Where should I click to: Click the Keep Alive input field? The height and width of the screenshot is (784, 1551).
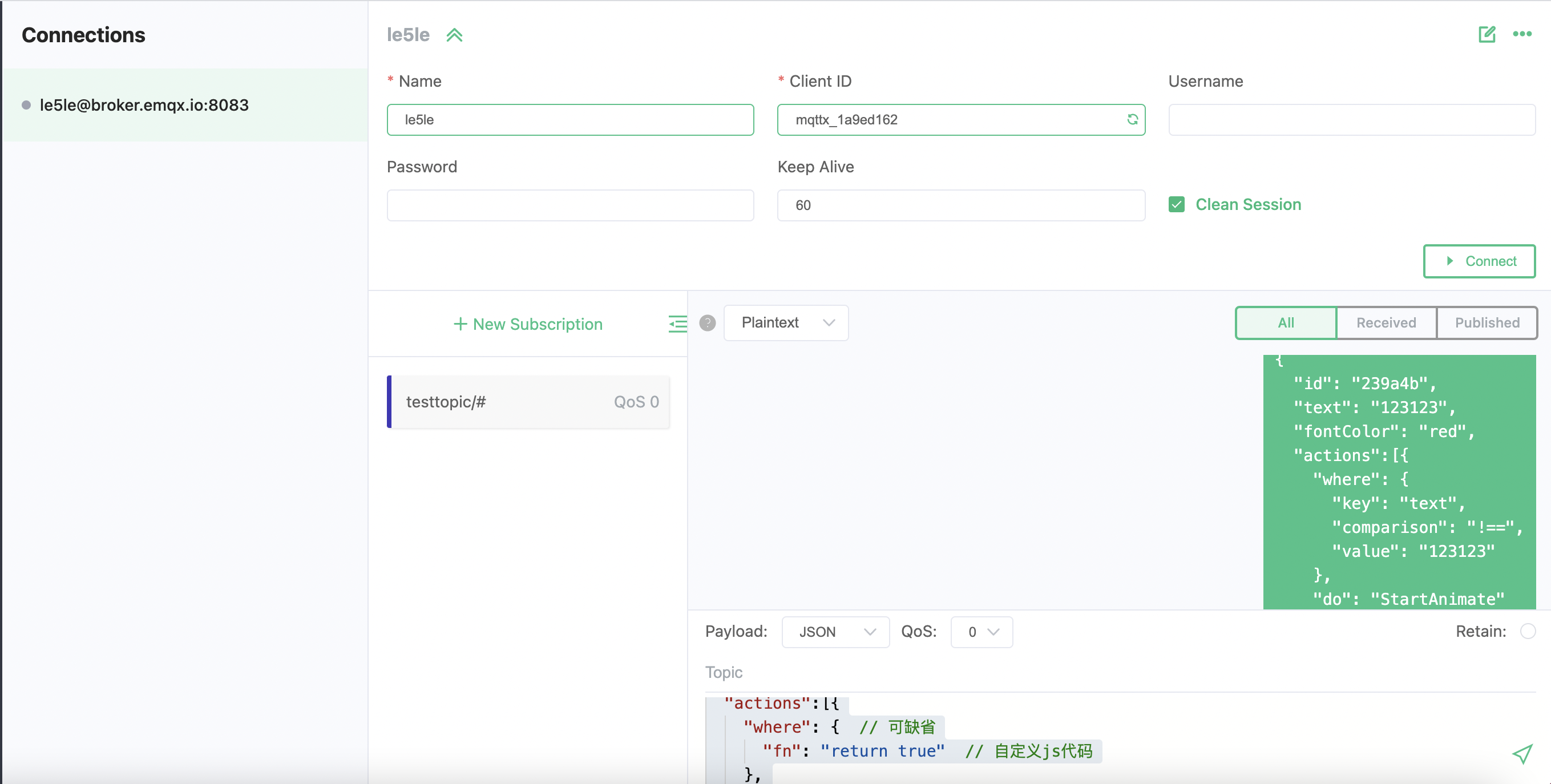pyautogui.click(x=961, y=205)
